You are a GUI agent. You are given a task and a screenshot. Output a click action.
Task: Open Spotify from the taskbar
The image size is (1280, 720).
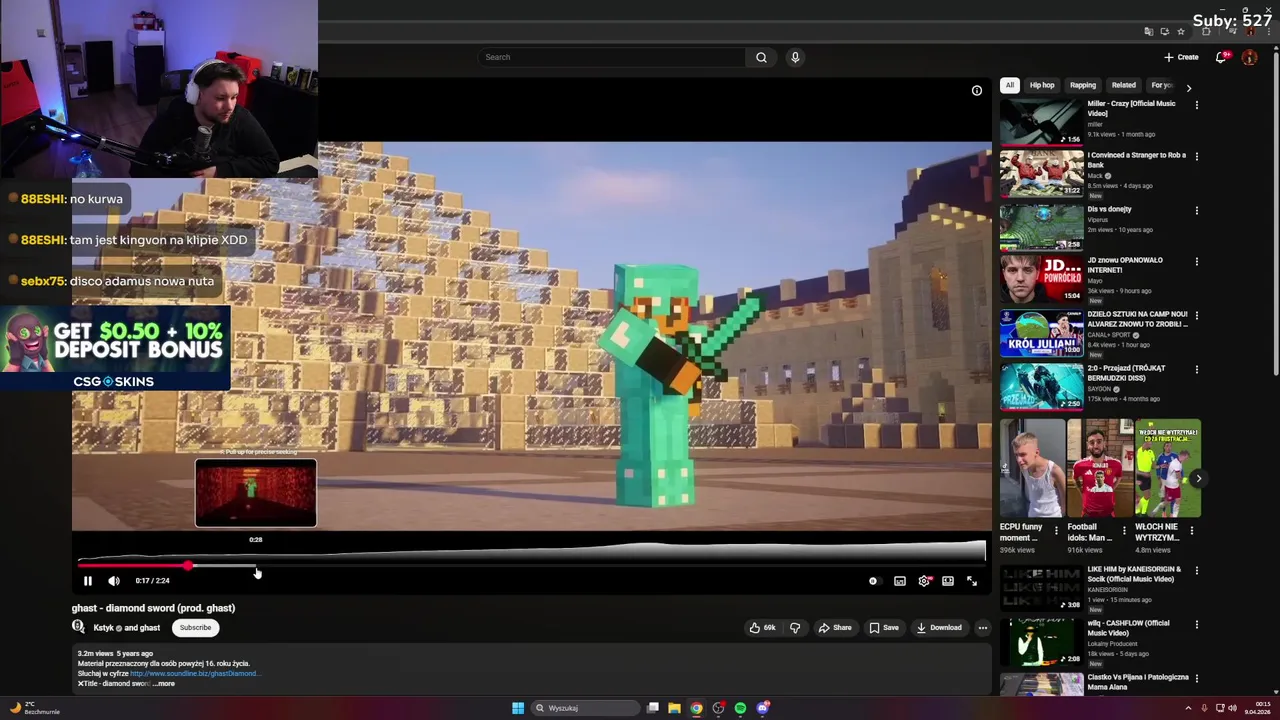tap(740, 708)
